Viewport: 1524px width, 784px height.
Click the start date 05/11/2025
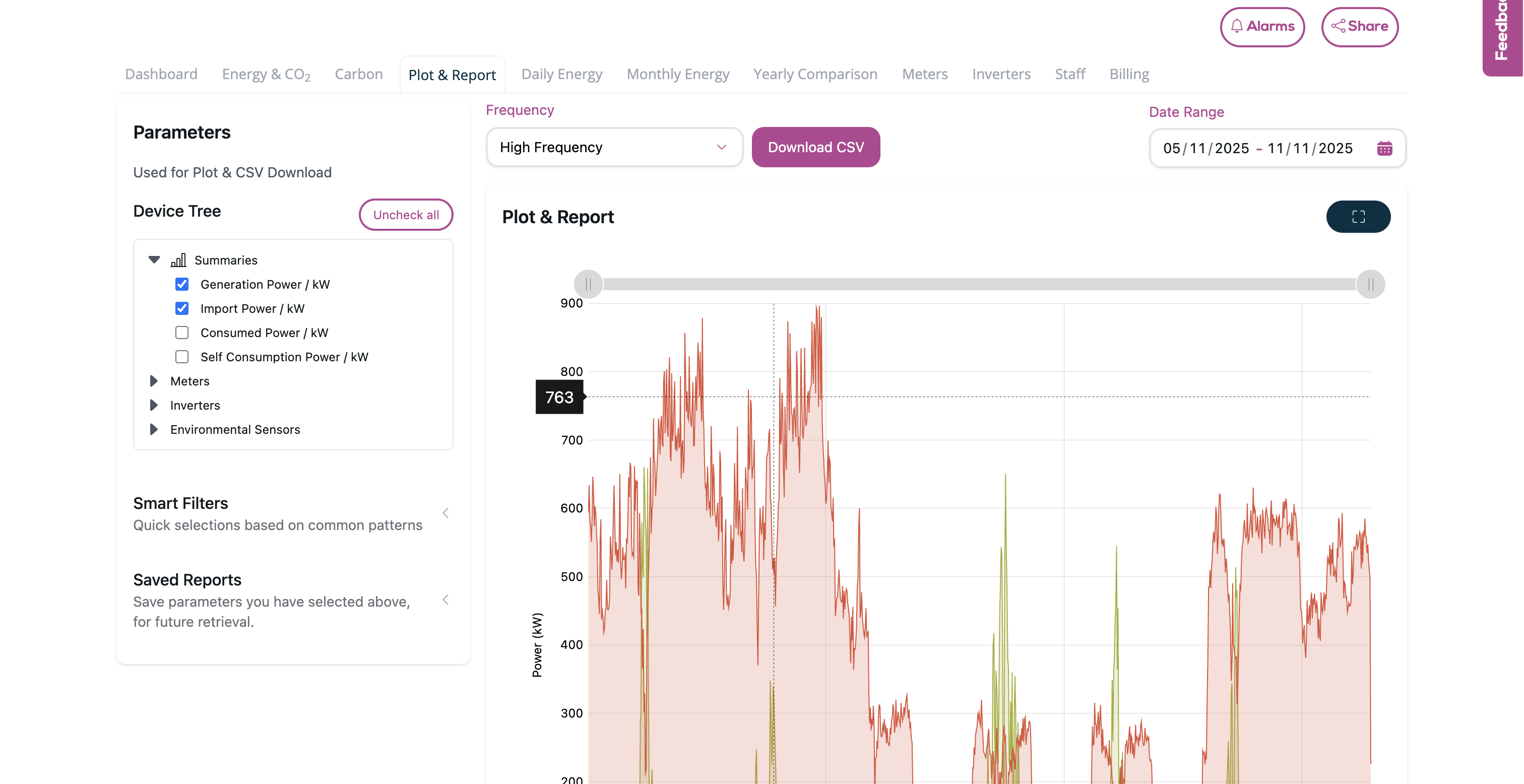[1205, 149]
